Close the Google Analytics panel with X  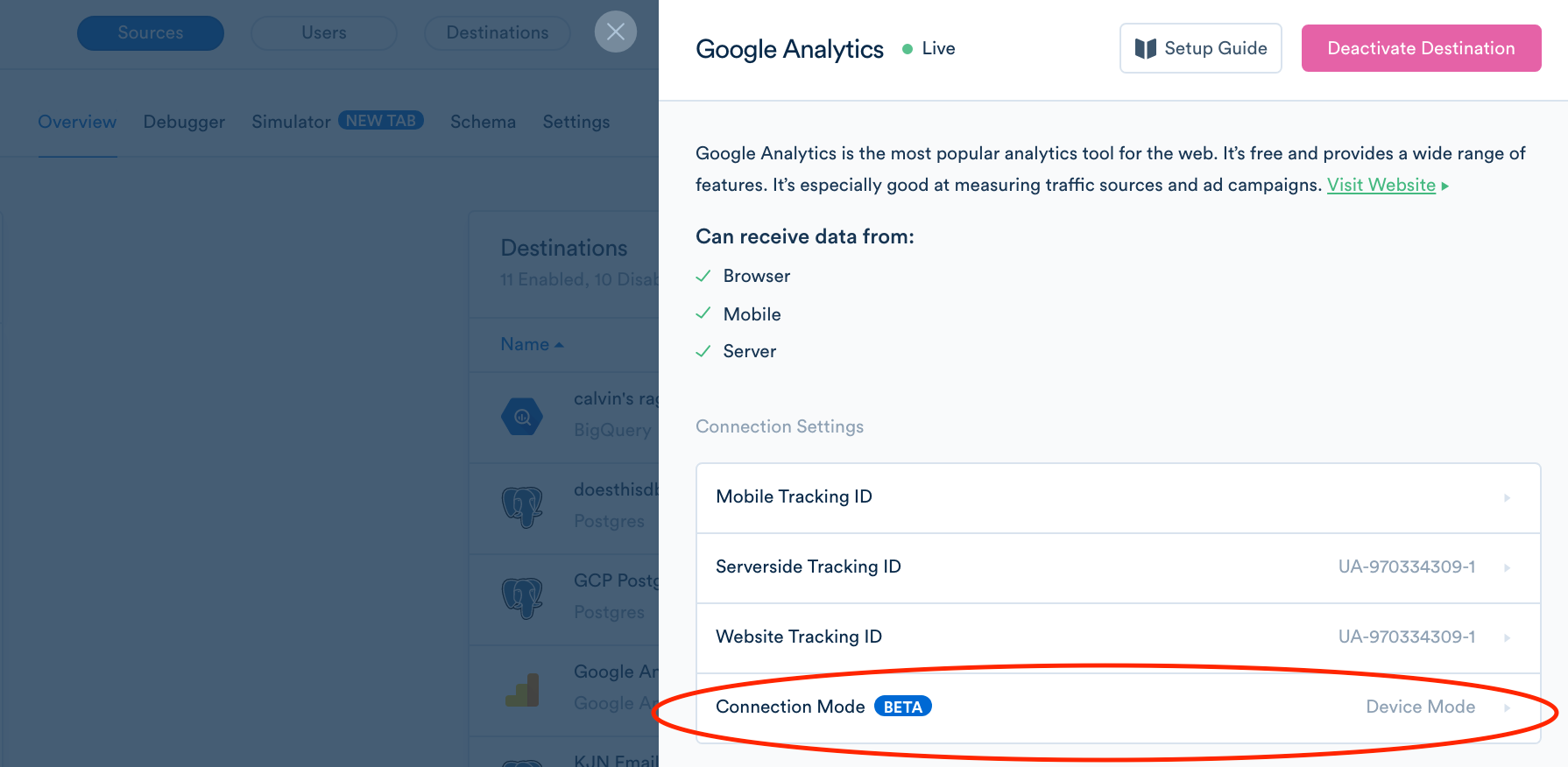click(x=616, y=32)
